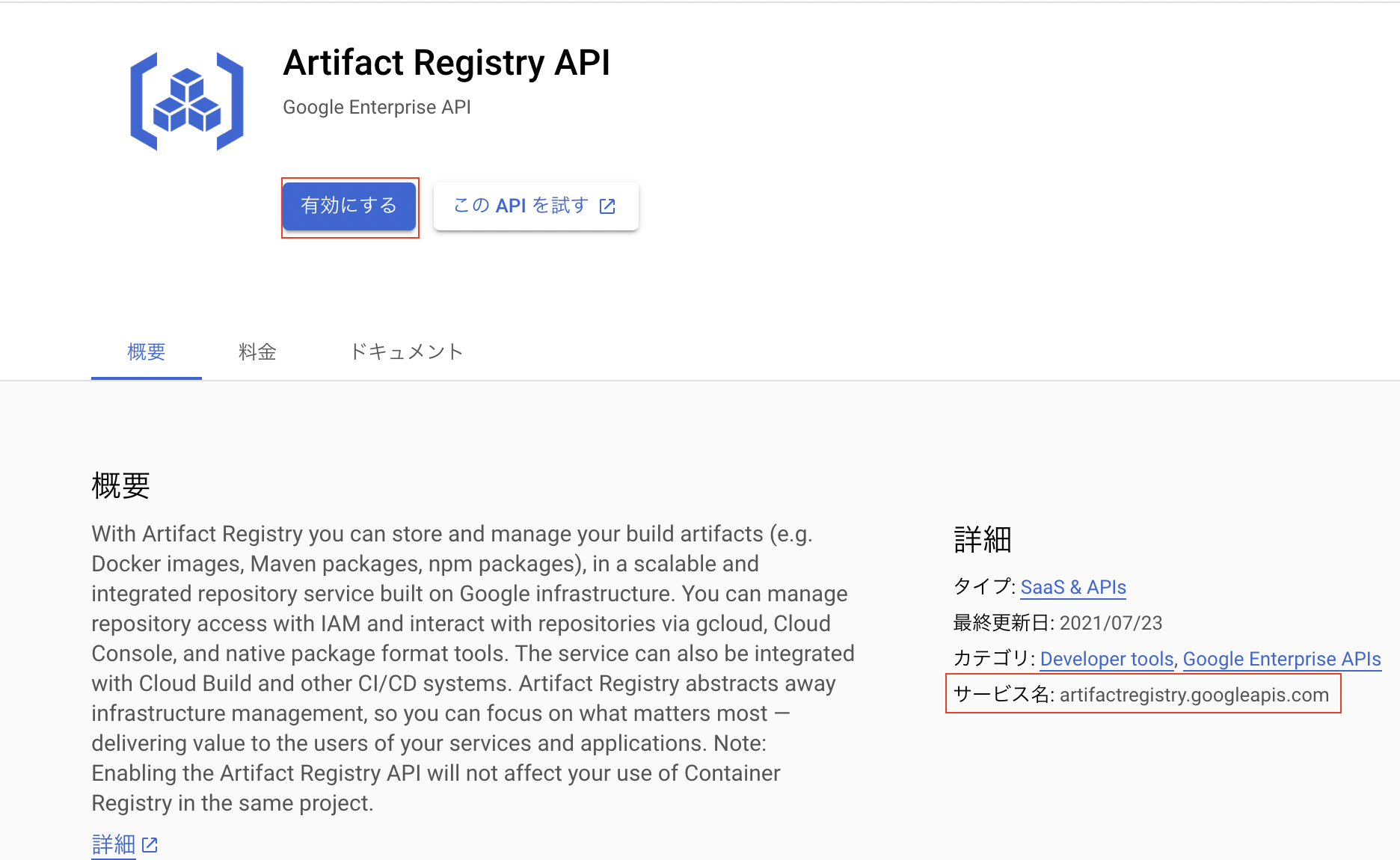Image resolution: width=1400 pixels, height=860 pixels.
Task: Click the Google Enterprise API subtitle
Action: [x=376, y=107]
